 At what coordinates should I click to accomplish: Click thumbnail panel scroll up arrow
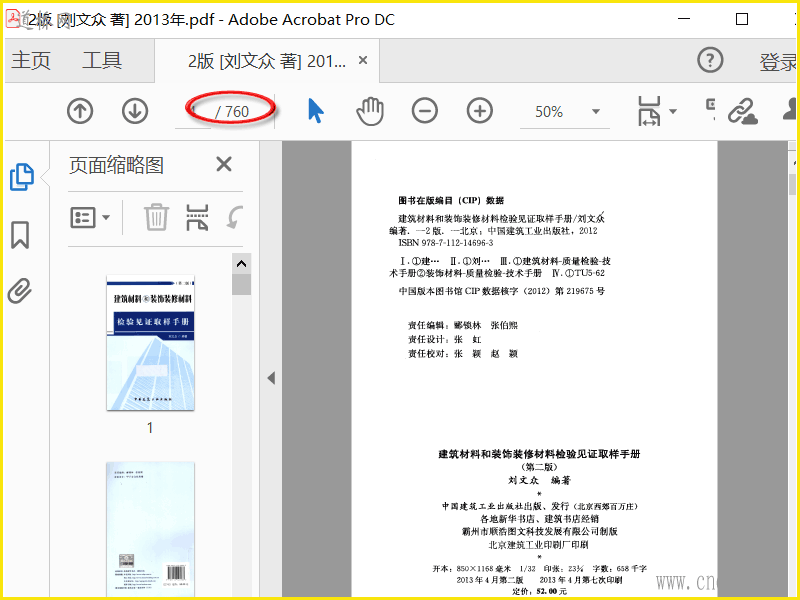[x=241, y=264]
